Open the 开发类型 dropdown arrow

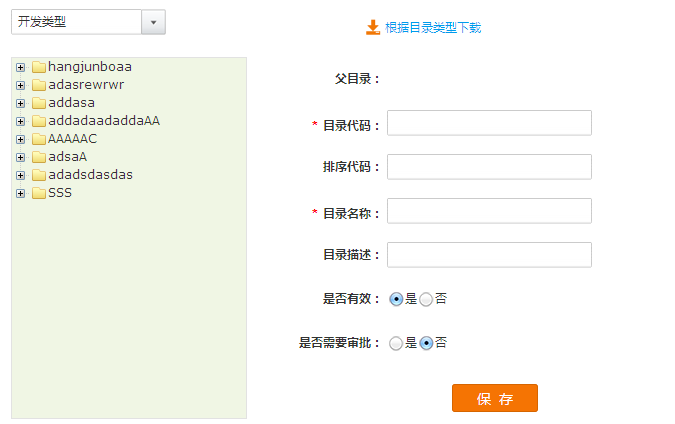153,22
